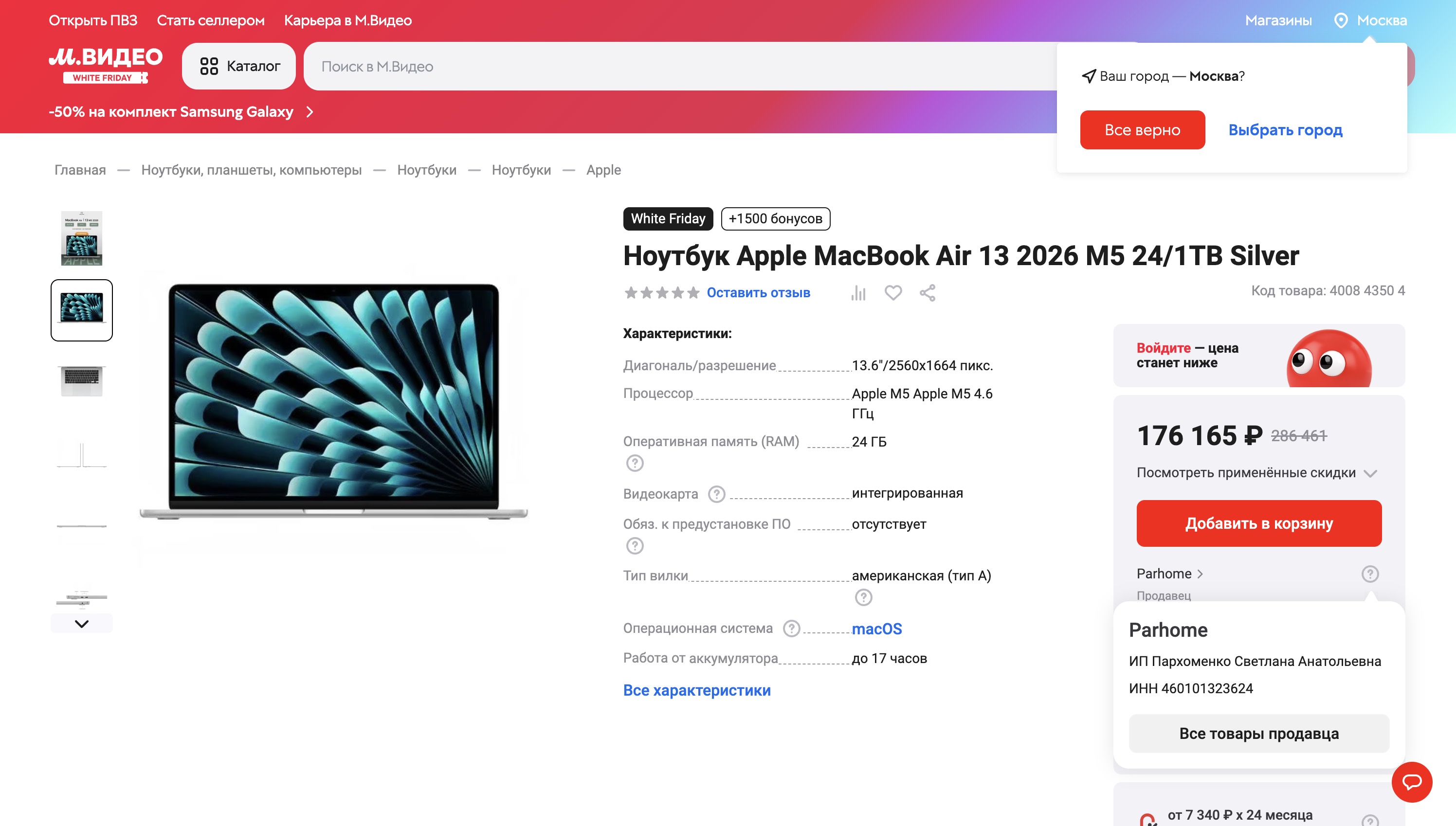This screenshot has width=1456, height=826.
Task: Click the help icon under 'американская (тип A)'
Action: pos(864,597)
